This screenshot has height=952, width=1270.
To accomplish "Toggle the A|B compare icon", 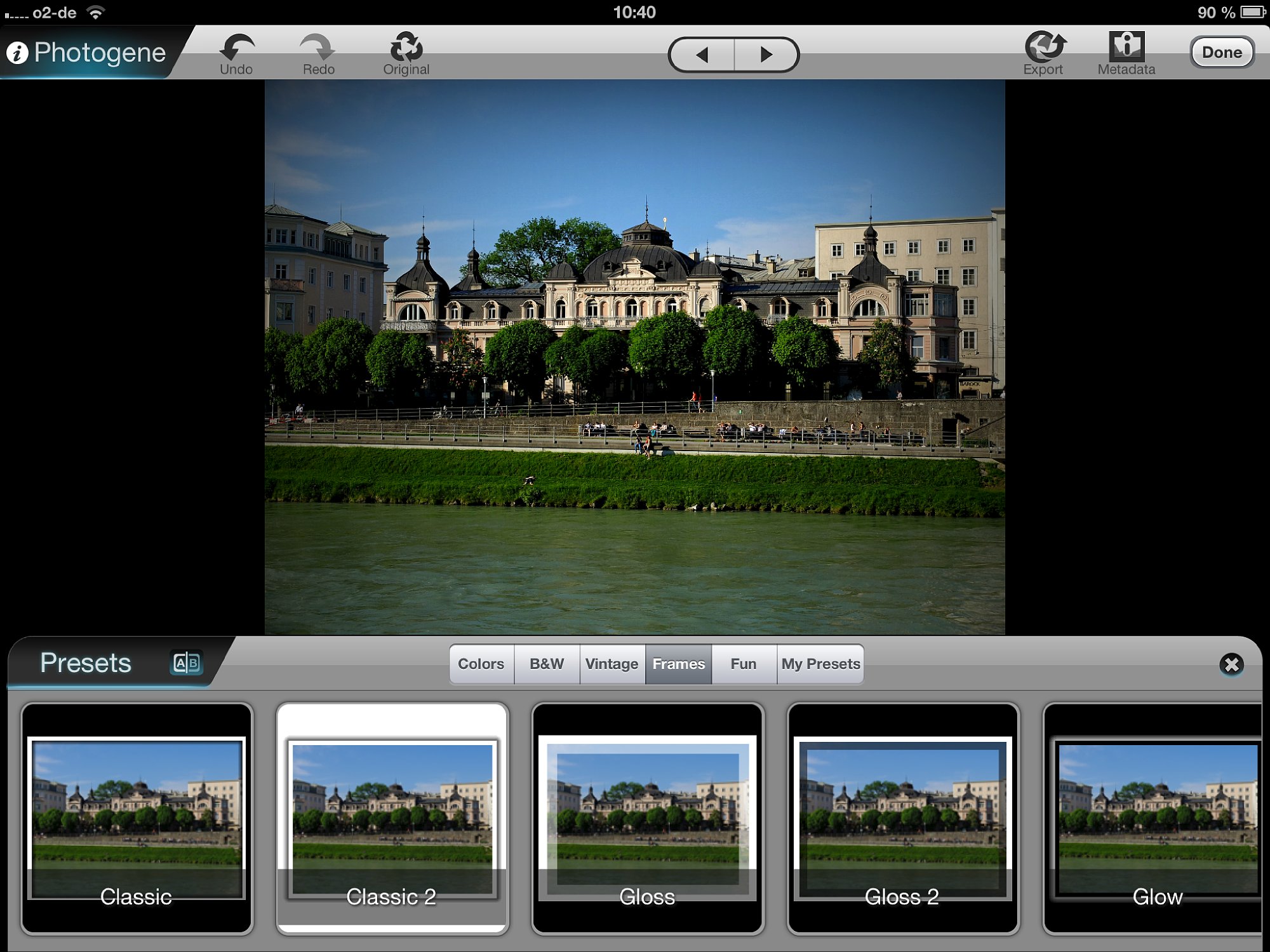I will click(x=187, y=663).
